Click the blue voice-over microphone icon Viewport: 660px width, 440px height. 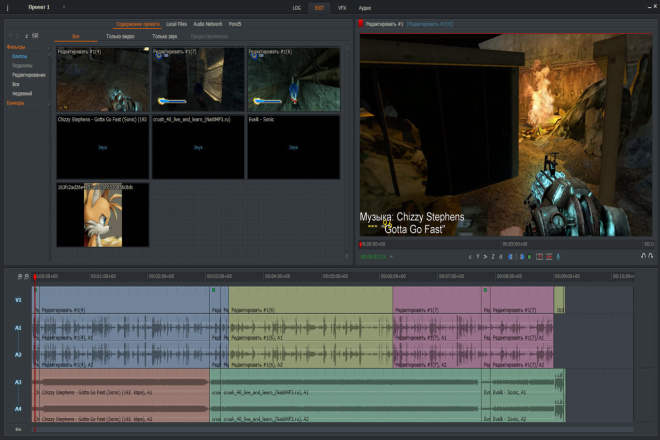click(x=558, y=256)
